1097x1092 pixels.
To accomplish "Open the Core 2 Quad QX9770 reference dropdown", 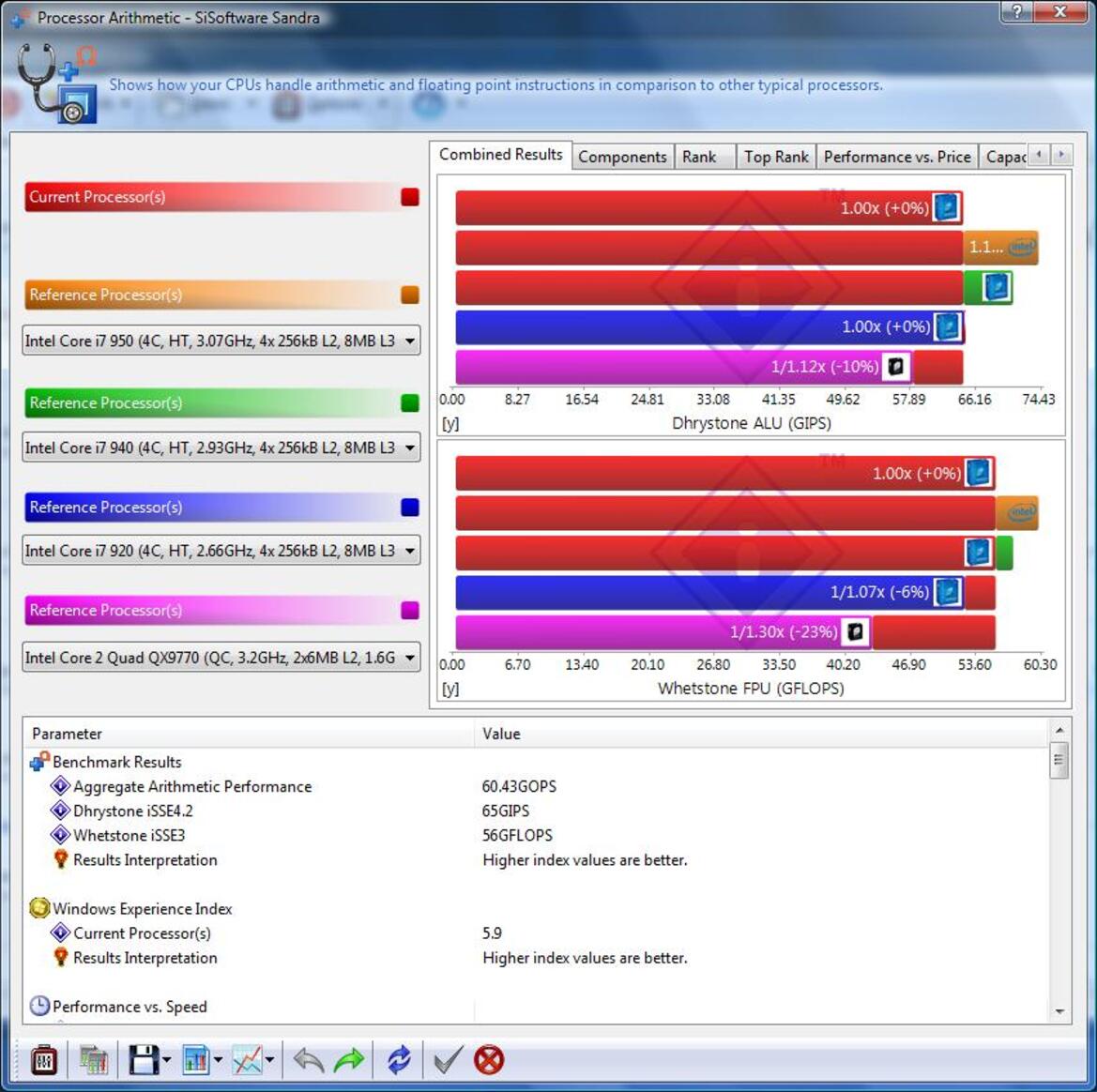I will pos(221,658).
